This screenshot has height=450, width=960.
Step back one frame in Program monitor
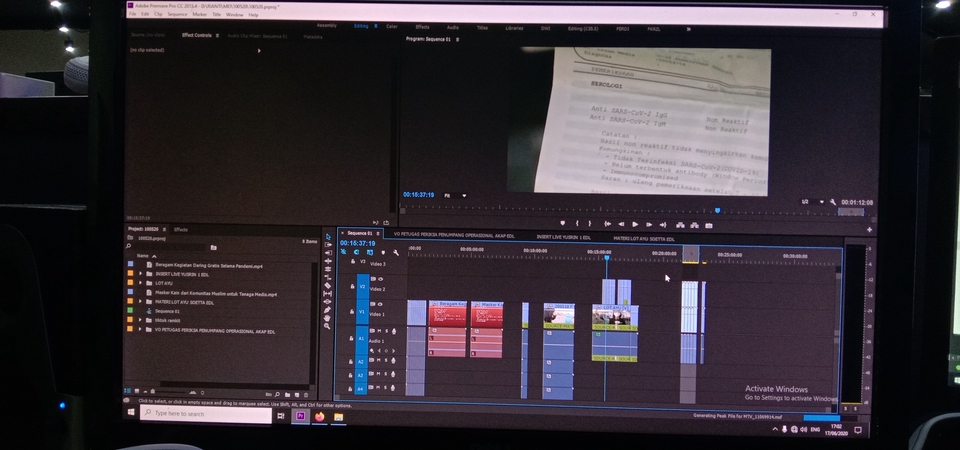coord(621,225)
